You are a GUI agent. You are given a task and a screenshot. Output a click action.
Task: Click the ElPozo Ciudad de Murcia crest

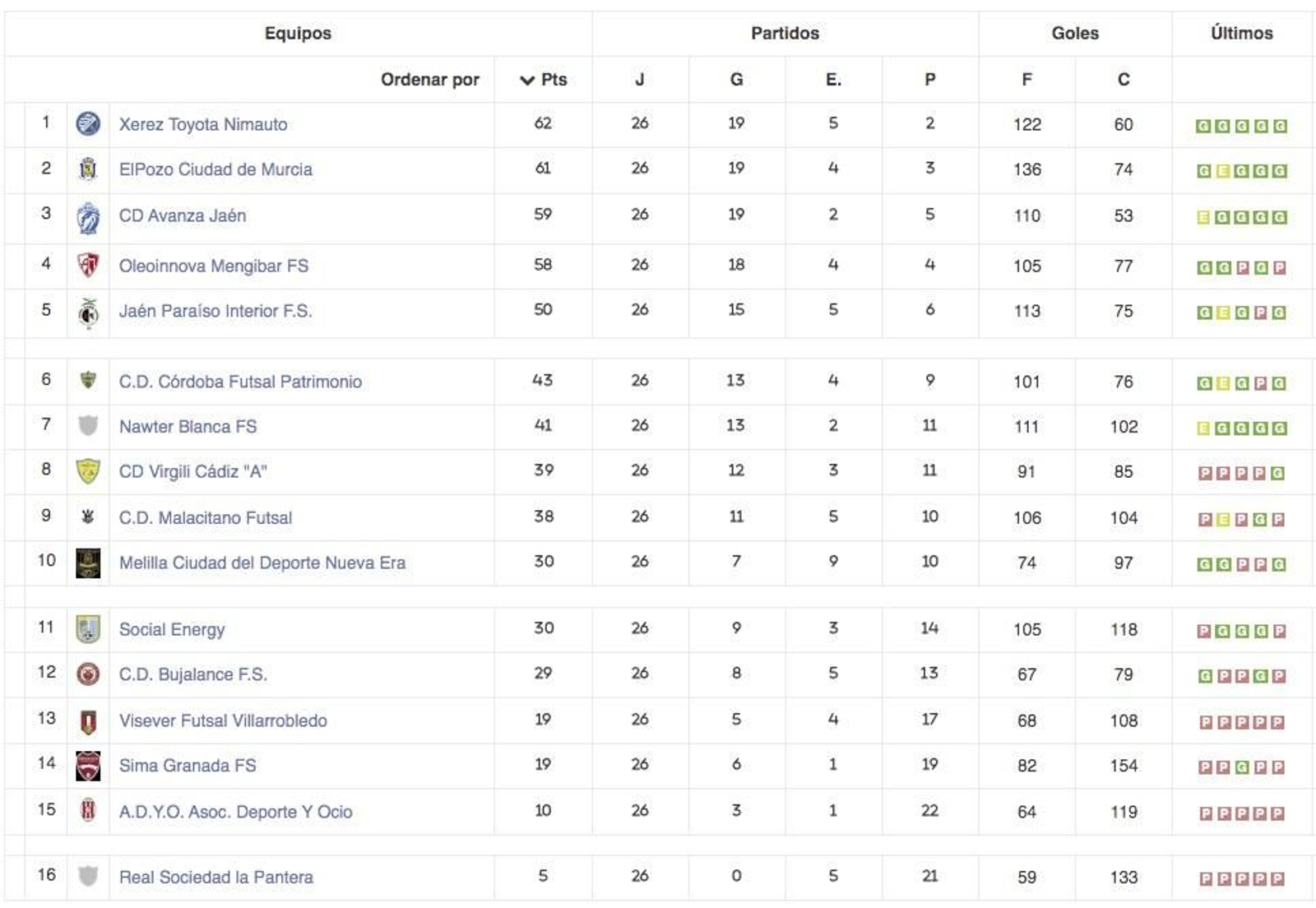click(x=88, y=169)
